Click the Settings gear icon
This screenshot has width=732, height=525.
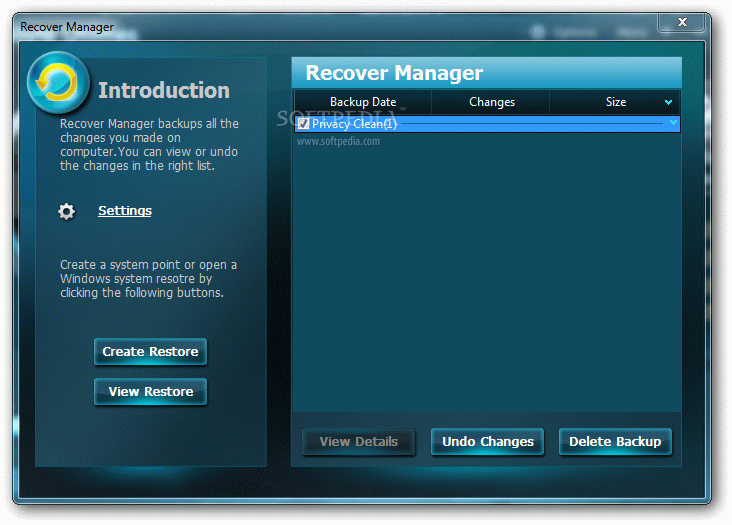[66, 211]
